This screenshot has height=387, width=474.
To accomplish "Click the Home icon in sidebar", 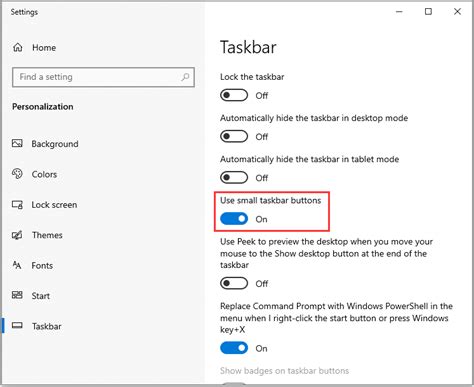I will coord(18,47).
